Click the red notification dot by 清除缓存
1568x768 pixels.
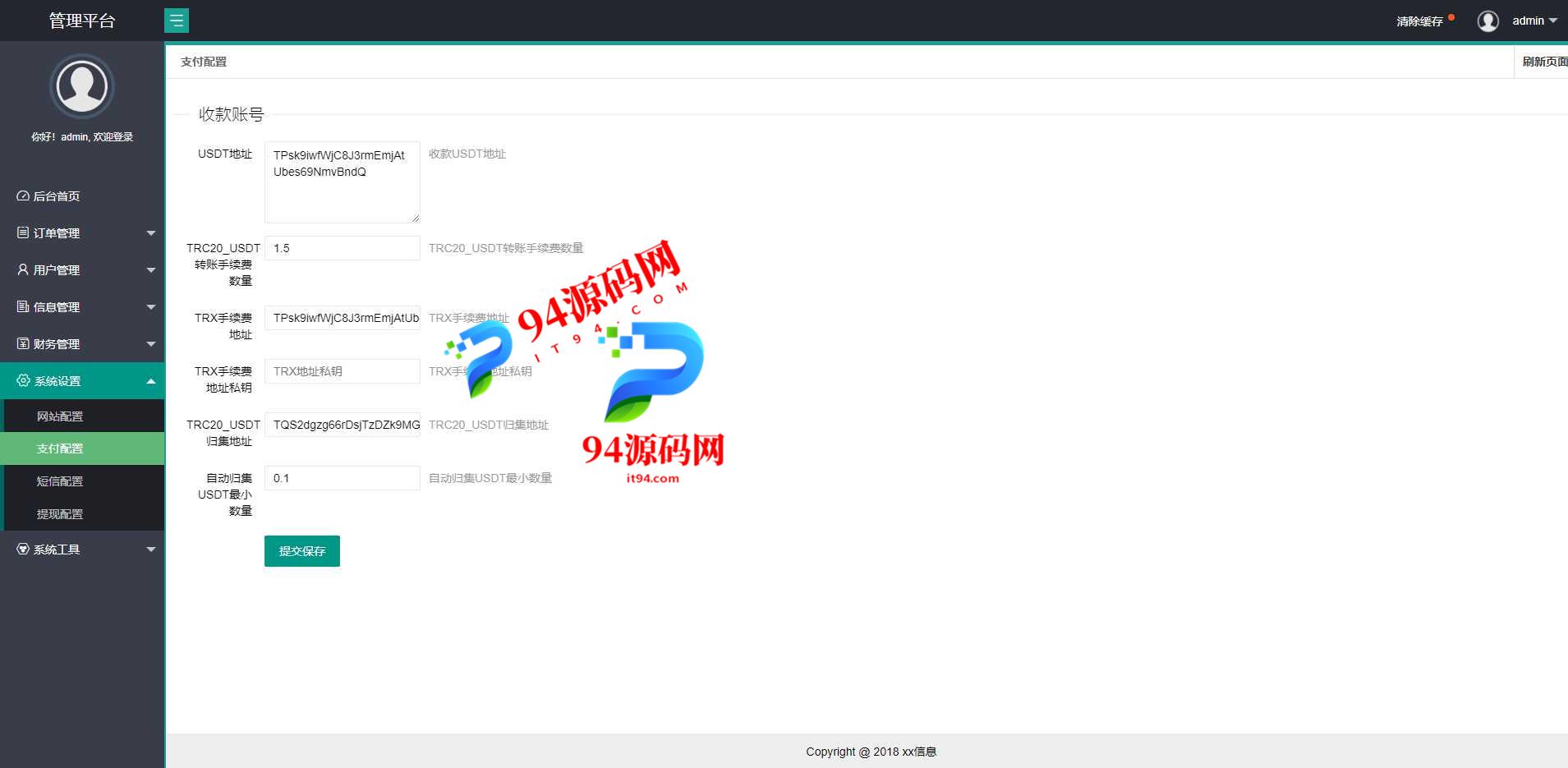[x=1451, y=17]
